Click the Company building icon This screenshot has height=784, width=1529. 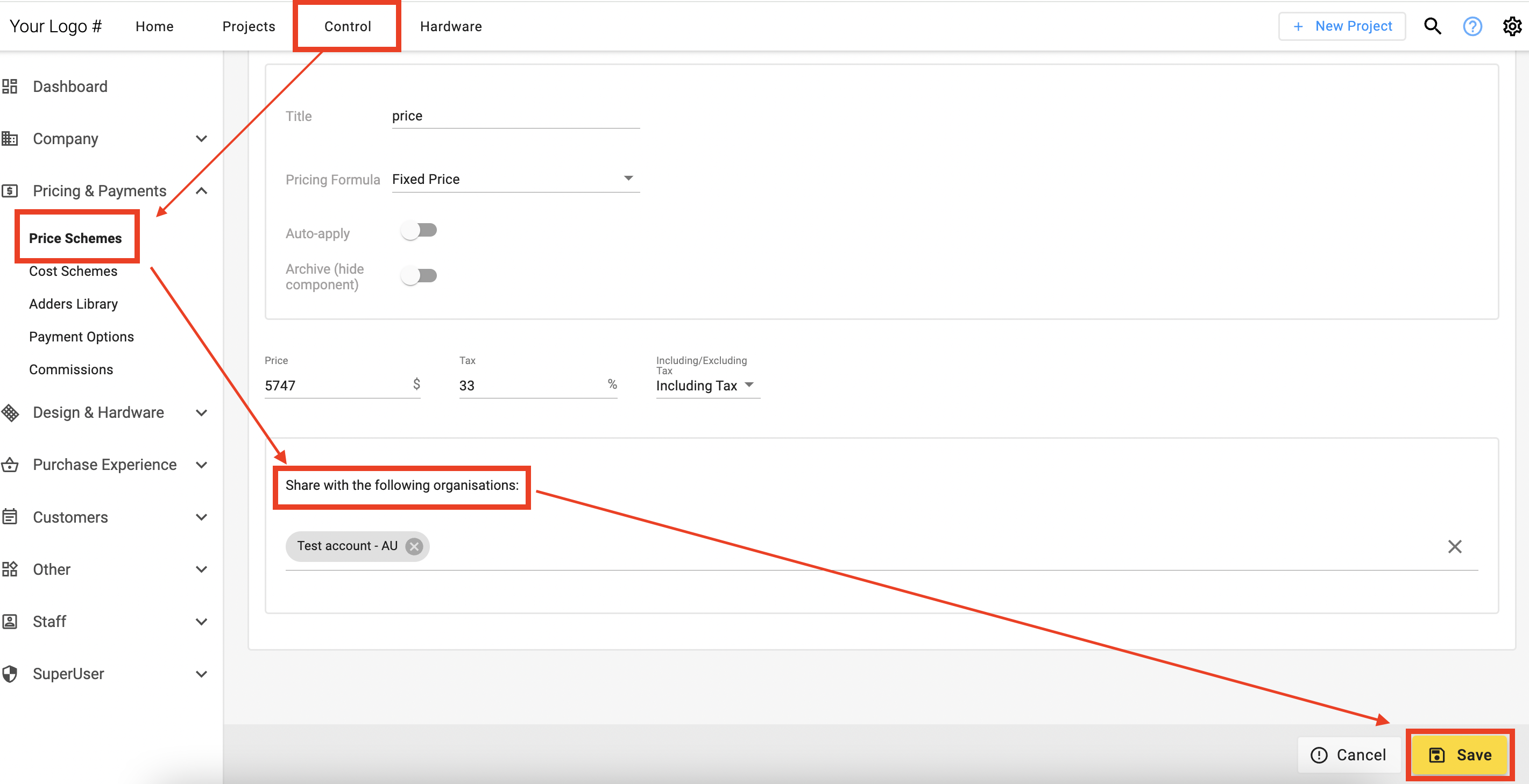(x=10, y=139)
